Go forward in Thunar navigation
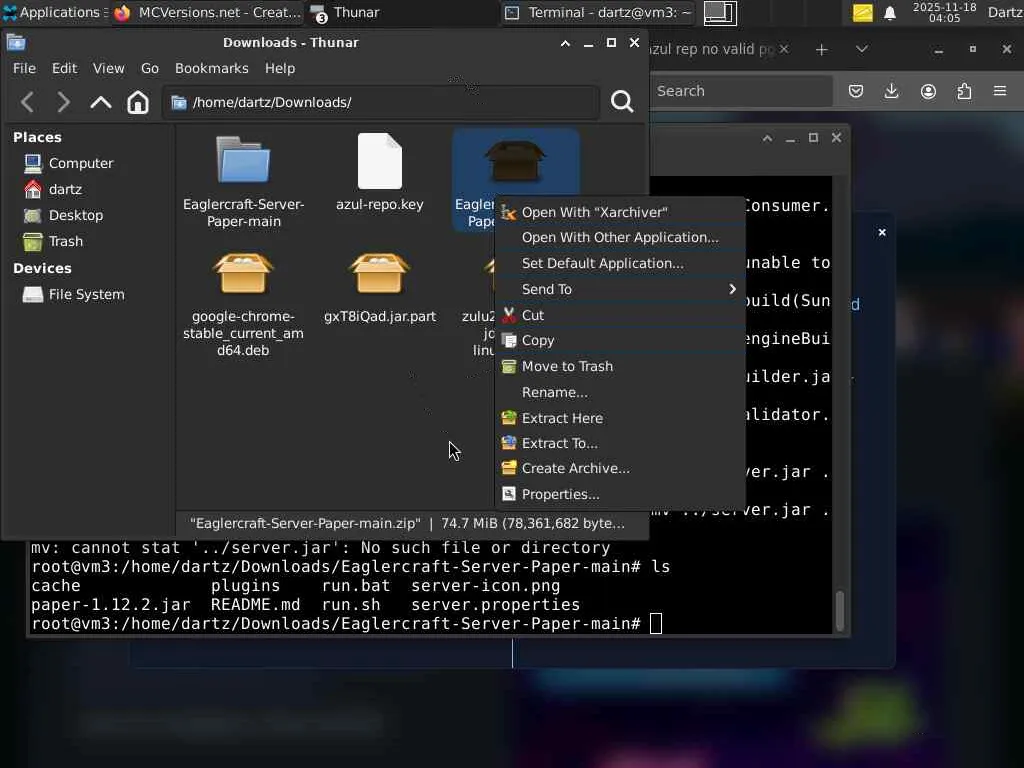This screenshot has width=1024, height=768. pos(63,102)
